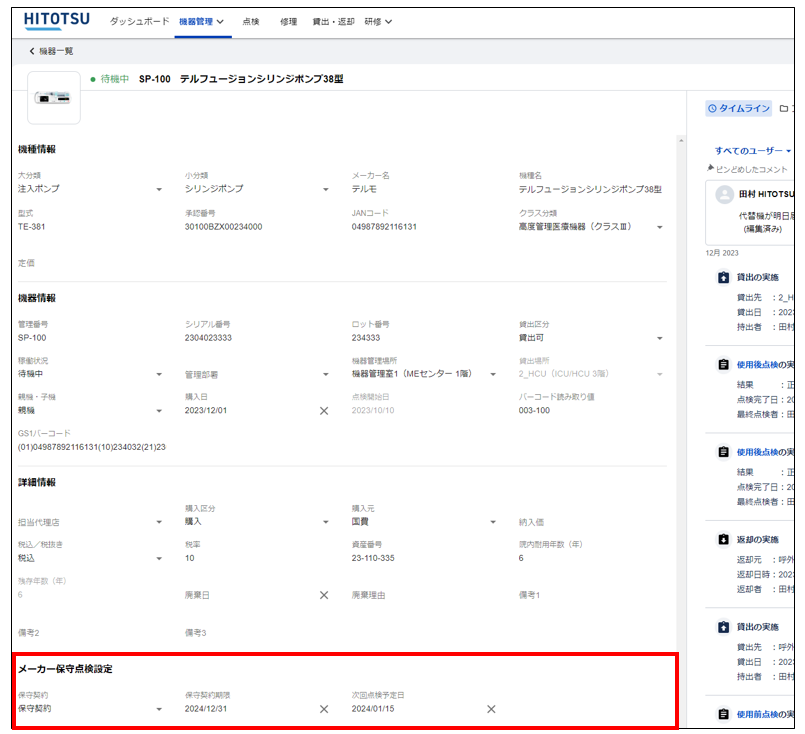This screenshot has height=734, width=805.
Task: Click the シリアル番号 field
Action: tap(257, 338)
